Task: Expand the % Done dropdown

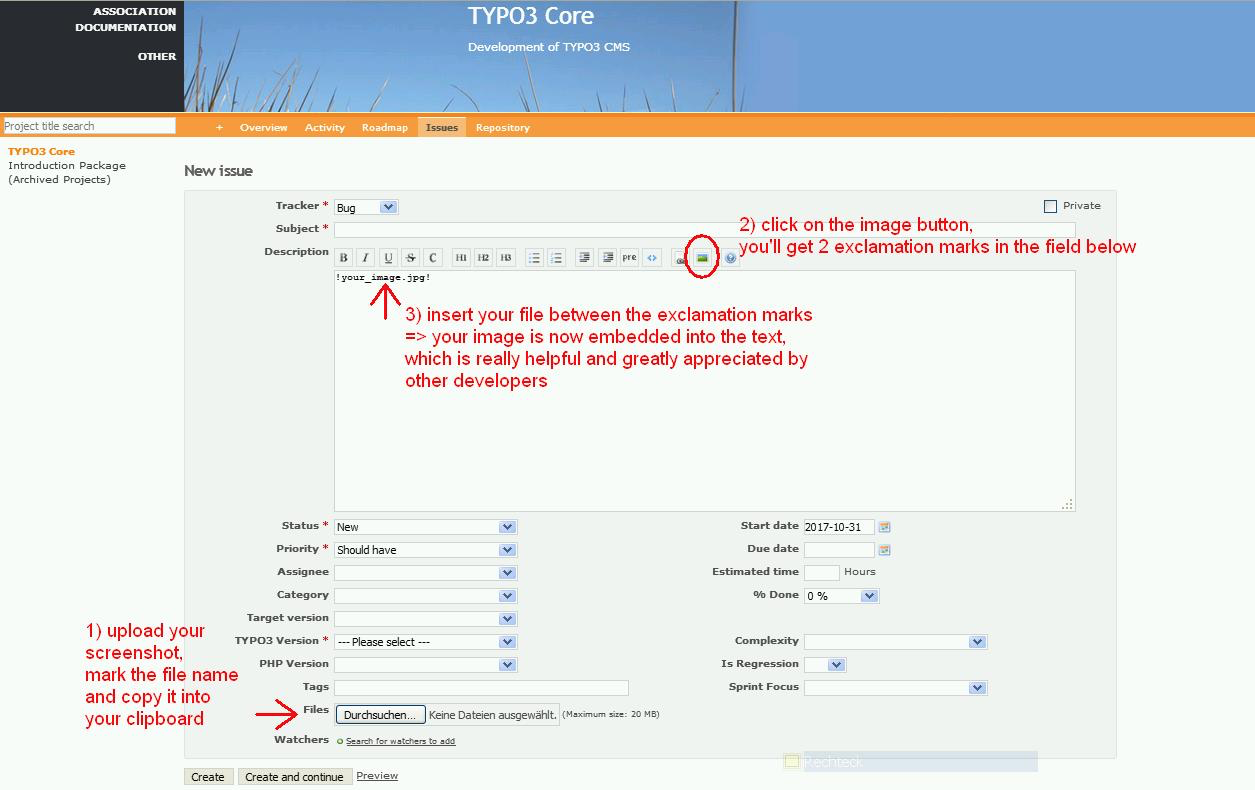Action: [841, 595]
